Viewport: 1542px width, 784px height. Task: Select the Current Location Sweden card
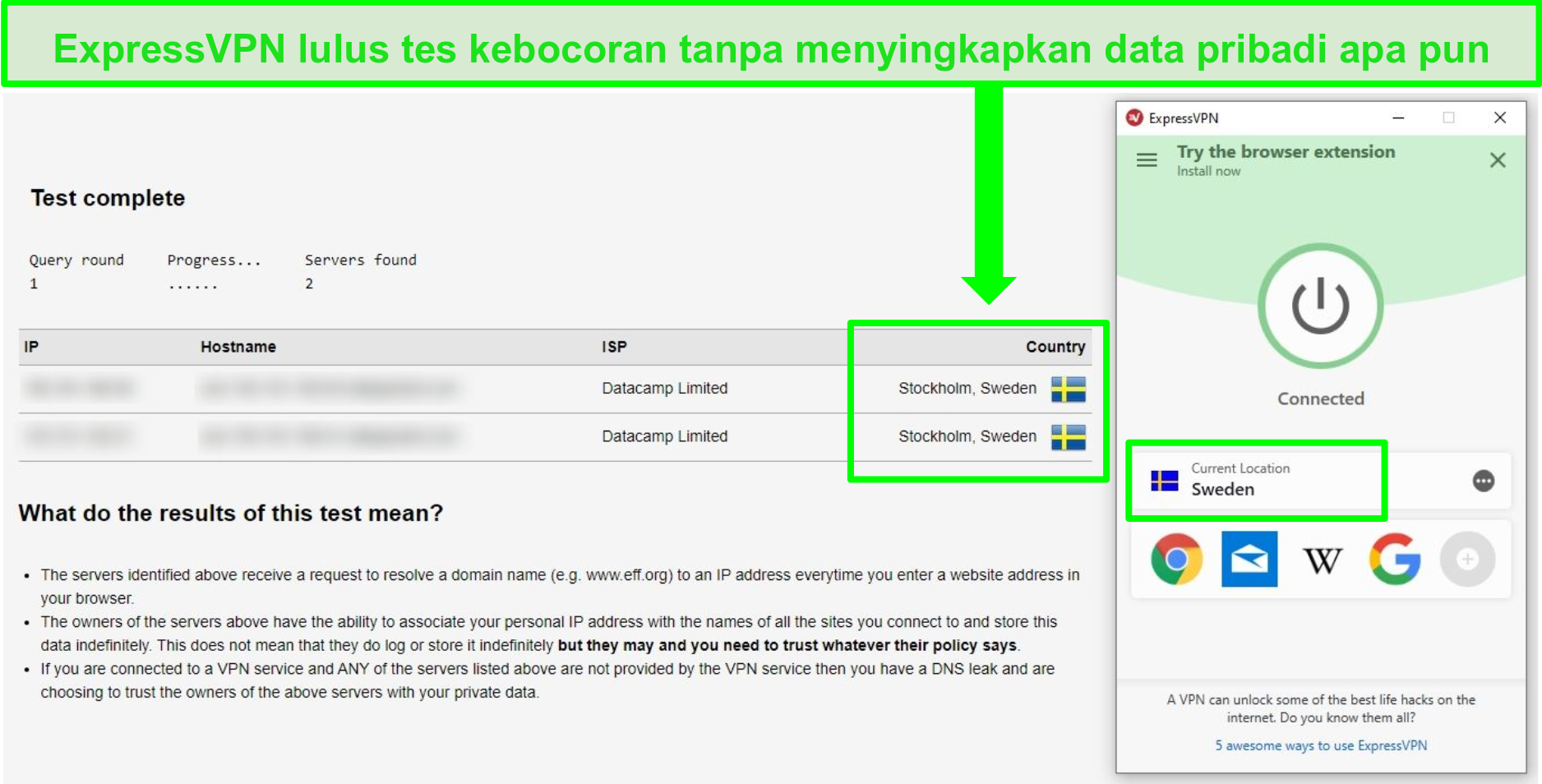[x=1320, y=480]
